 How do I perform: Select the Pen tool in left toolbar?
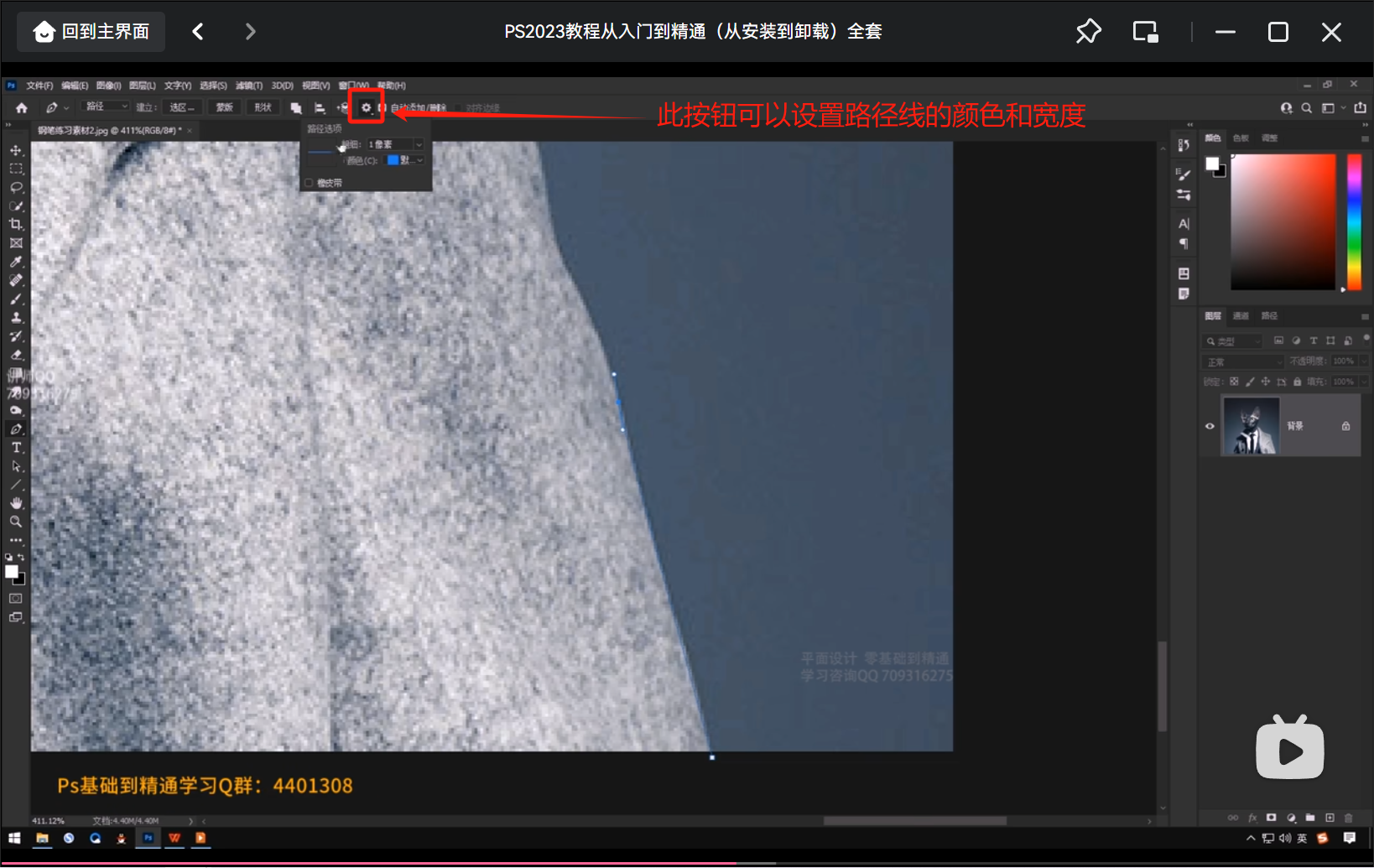(x=16, y=429)
